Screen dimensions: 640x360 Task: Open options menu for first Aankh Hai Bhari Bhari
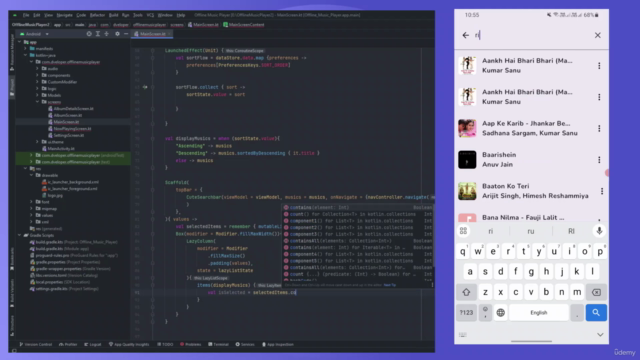click(599, 66)
